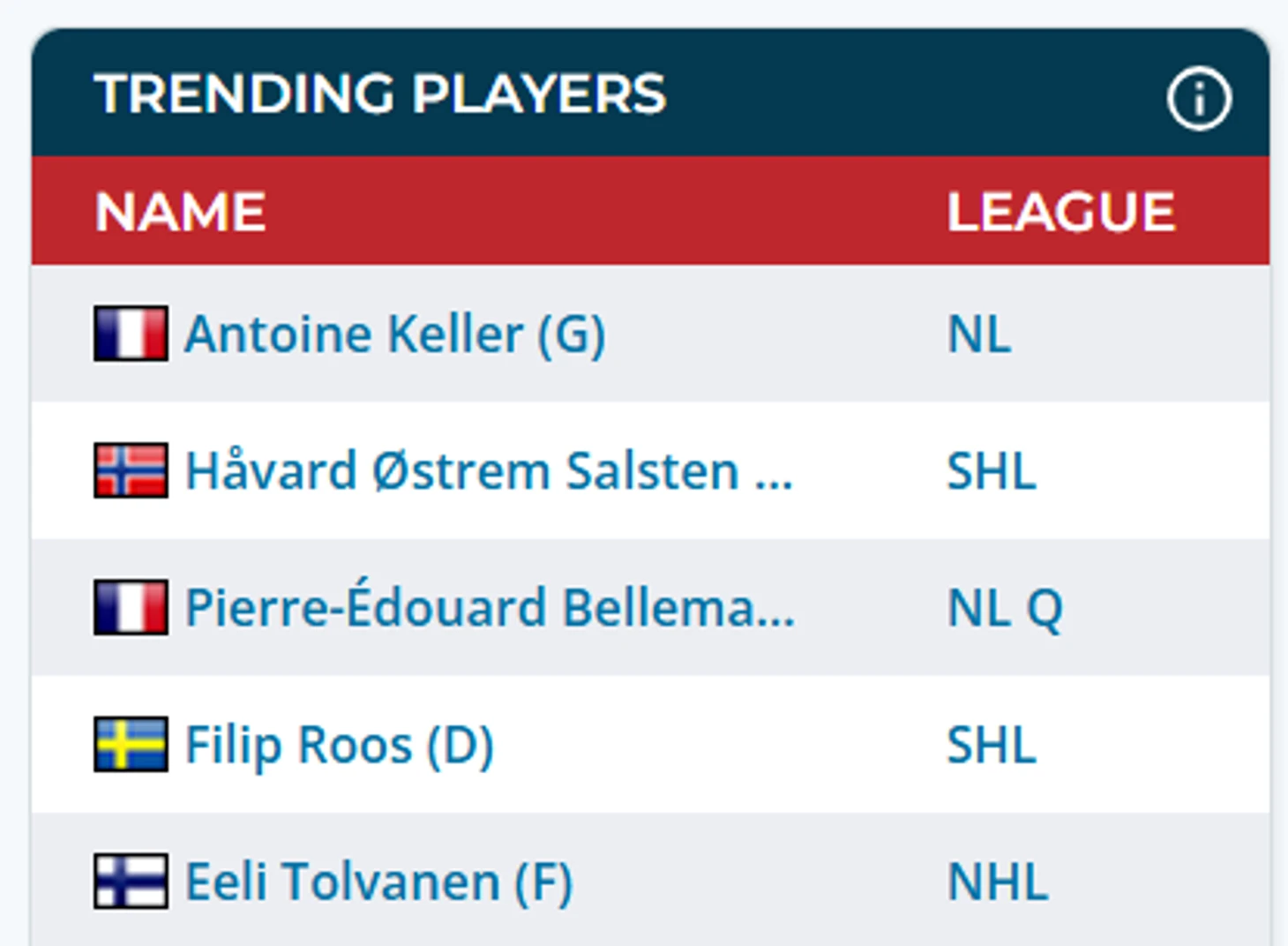The height and width of the screenshot is (946, 1288).
Task: Open the NHL league link
Action: pos(998,882)
